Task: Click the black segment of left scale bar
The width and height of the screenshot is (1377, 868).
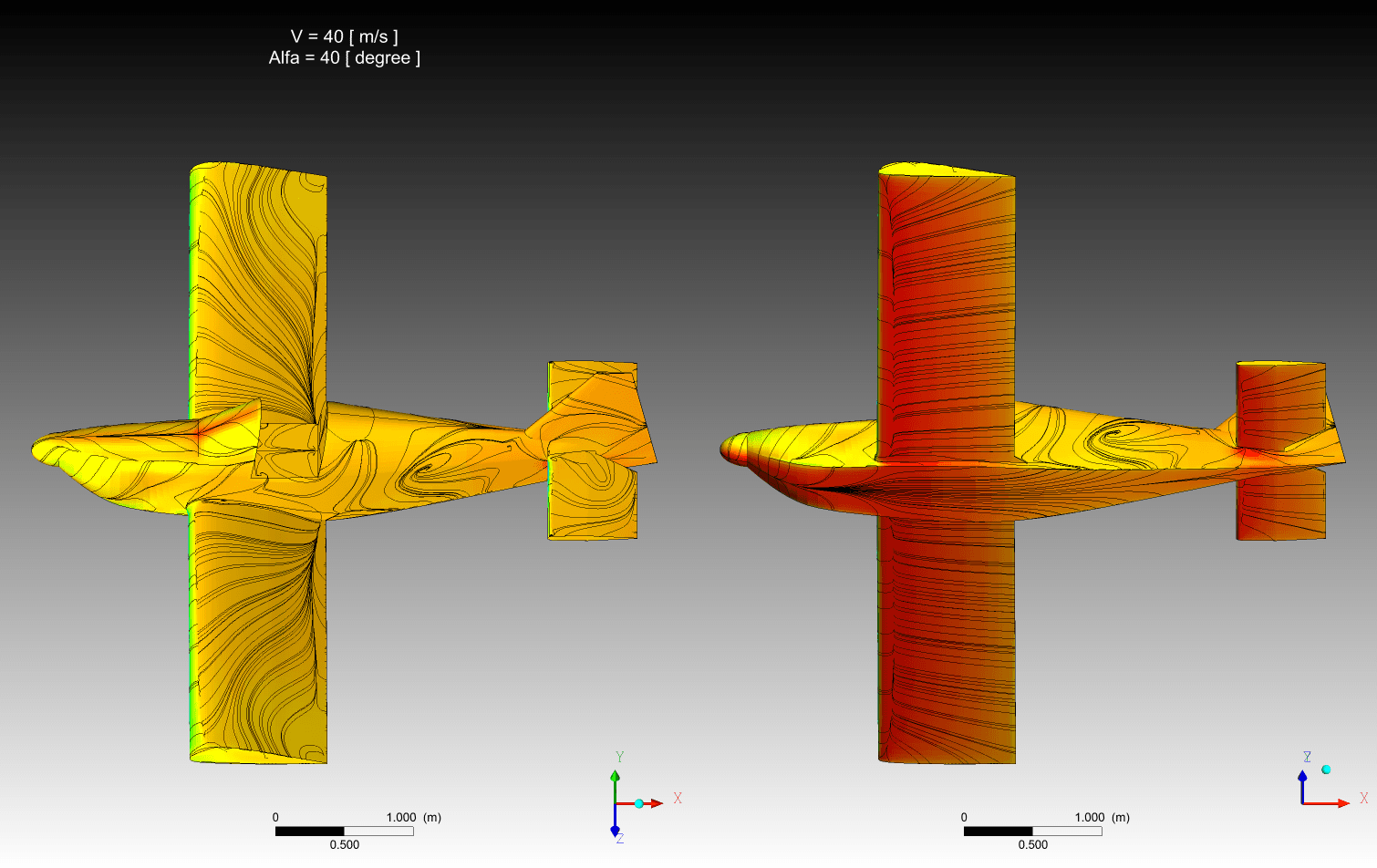Action: [310, 832]
